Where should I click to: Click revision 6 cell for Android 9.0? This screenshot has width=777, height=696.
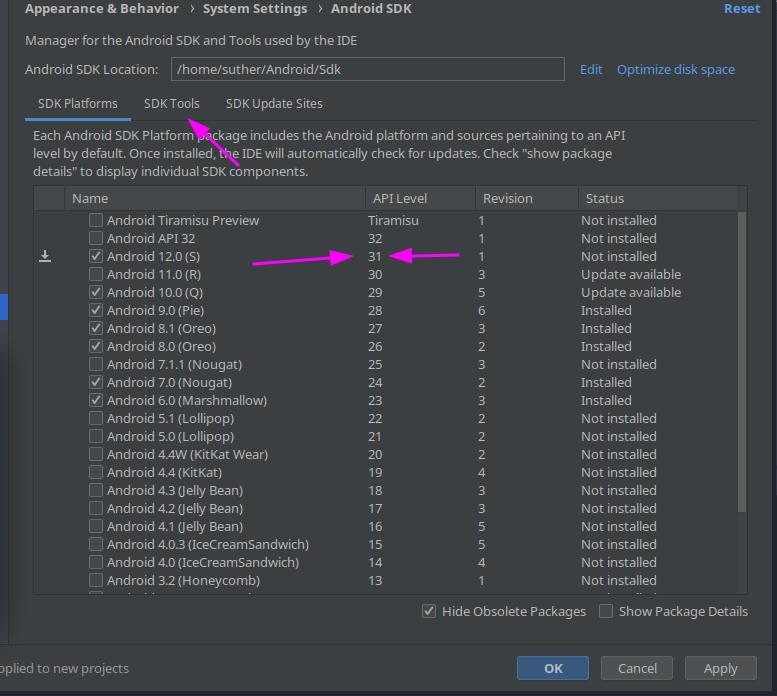[481, 310]
